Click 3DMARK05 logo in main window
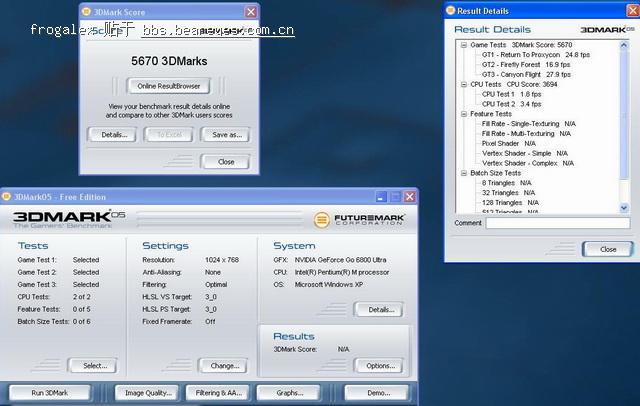This screenshot has height=406, width=640. coord(69,218)
